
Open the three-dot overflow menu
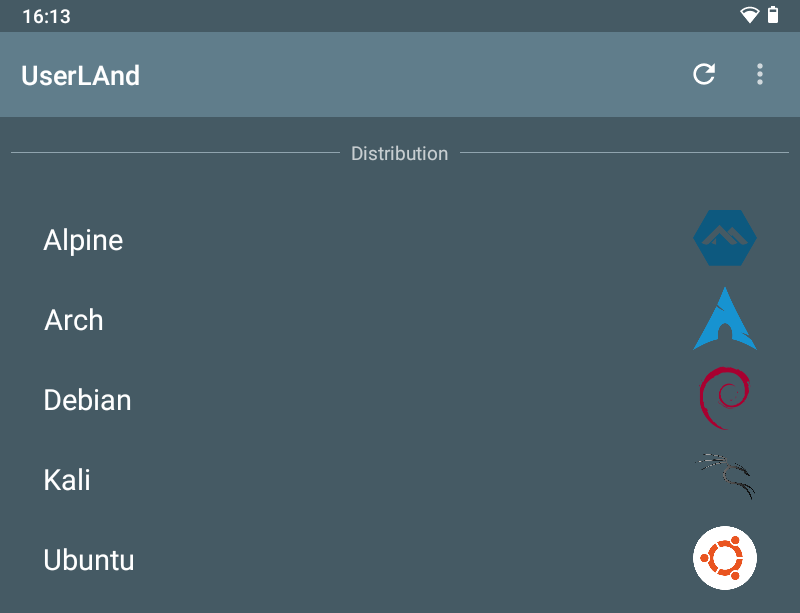coord(760,74)
